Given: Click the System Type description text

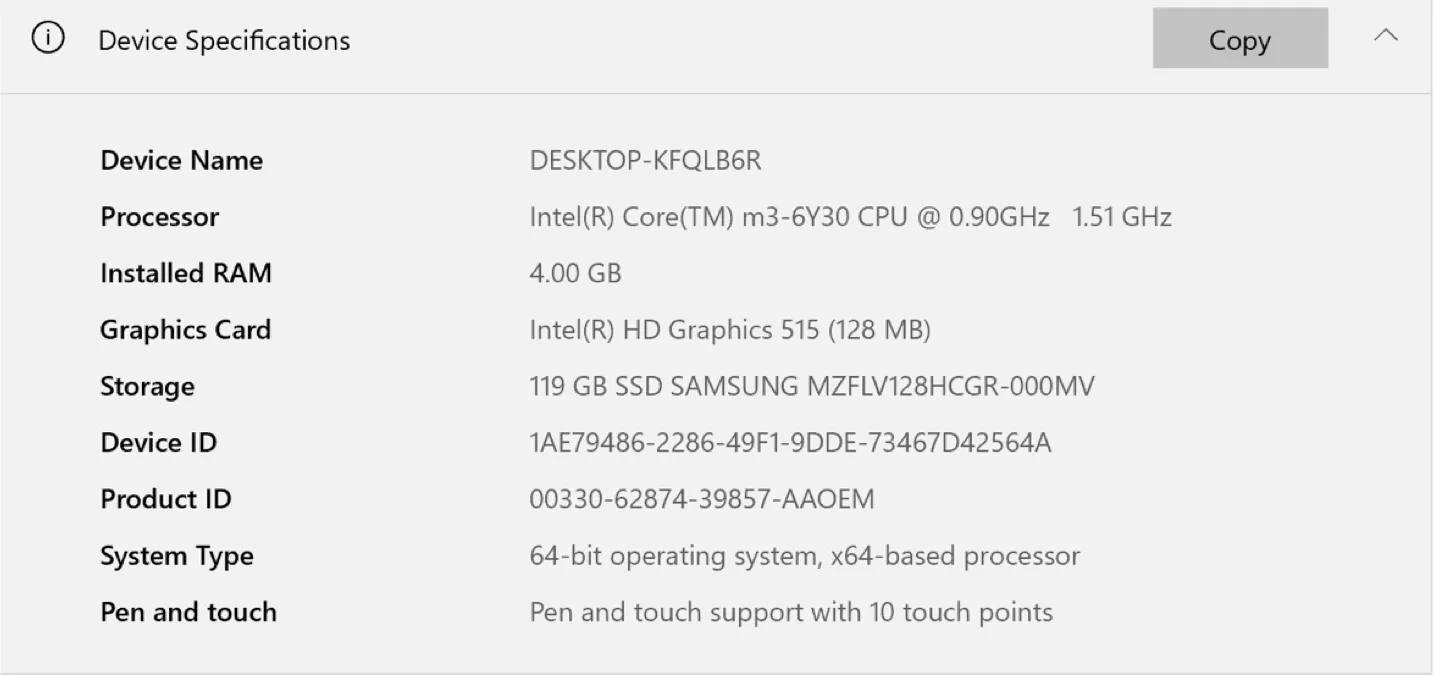Looking at the screenshot, I should pos(804,555).
